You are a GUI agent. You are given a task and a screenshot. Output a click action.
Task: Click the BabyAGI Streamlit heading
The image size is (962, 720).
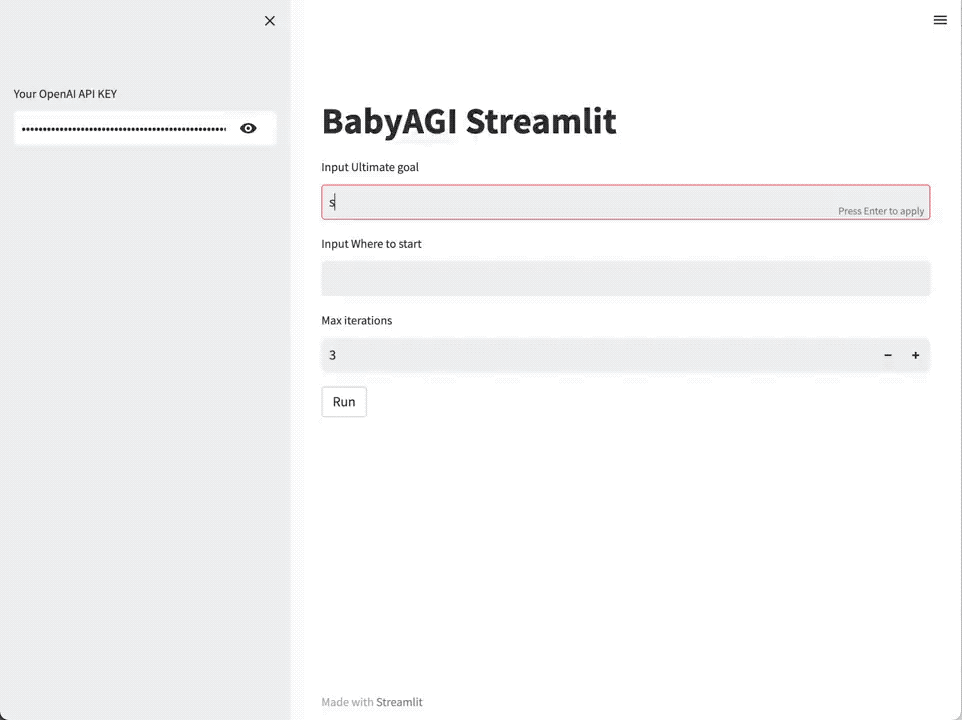click(x=469, y=121)
